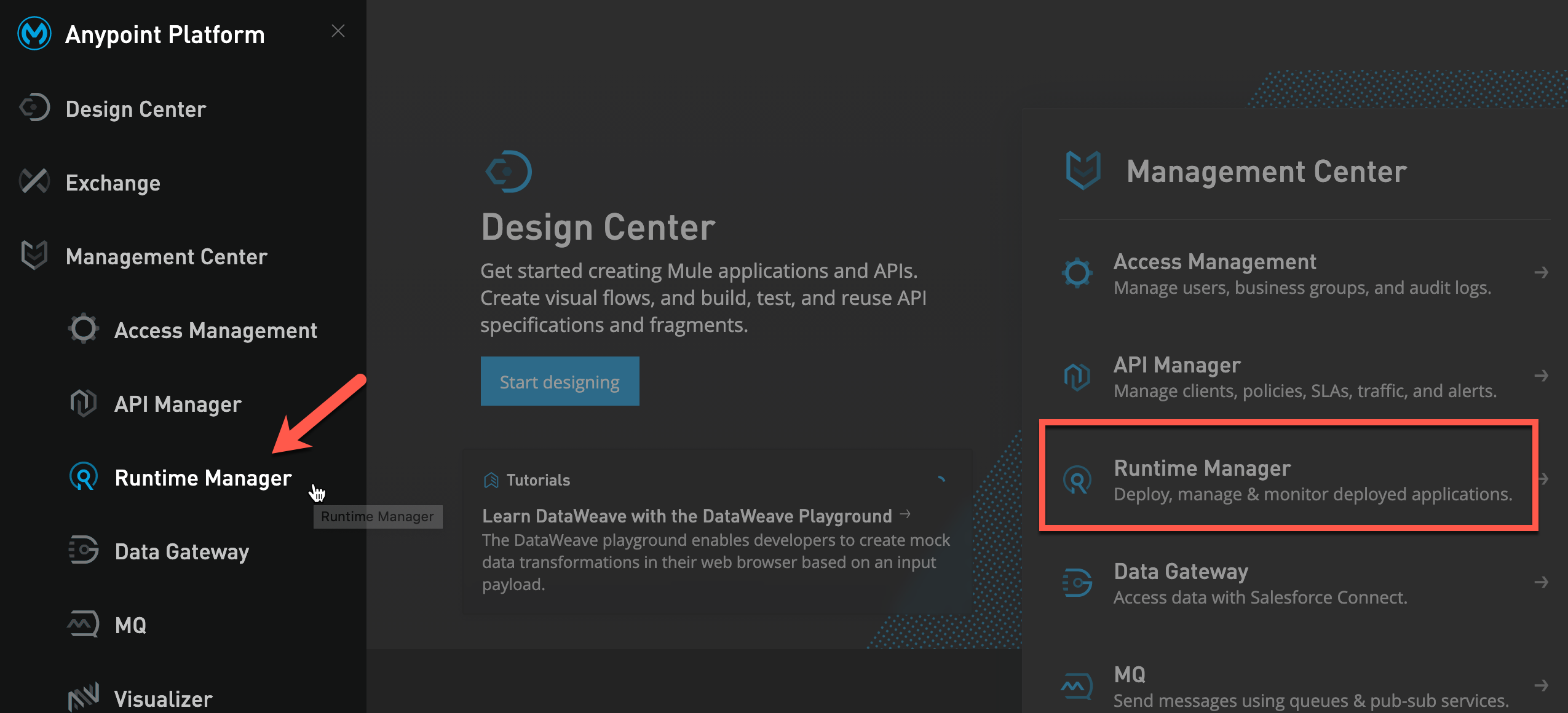This screenshot has height=713, width=1568.
Task: Click the API Manager icon in sidebar
Action: click(83, 403)
